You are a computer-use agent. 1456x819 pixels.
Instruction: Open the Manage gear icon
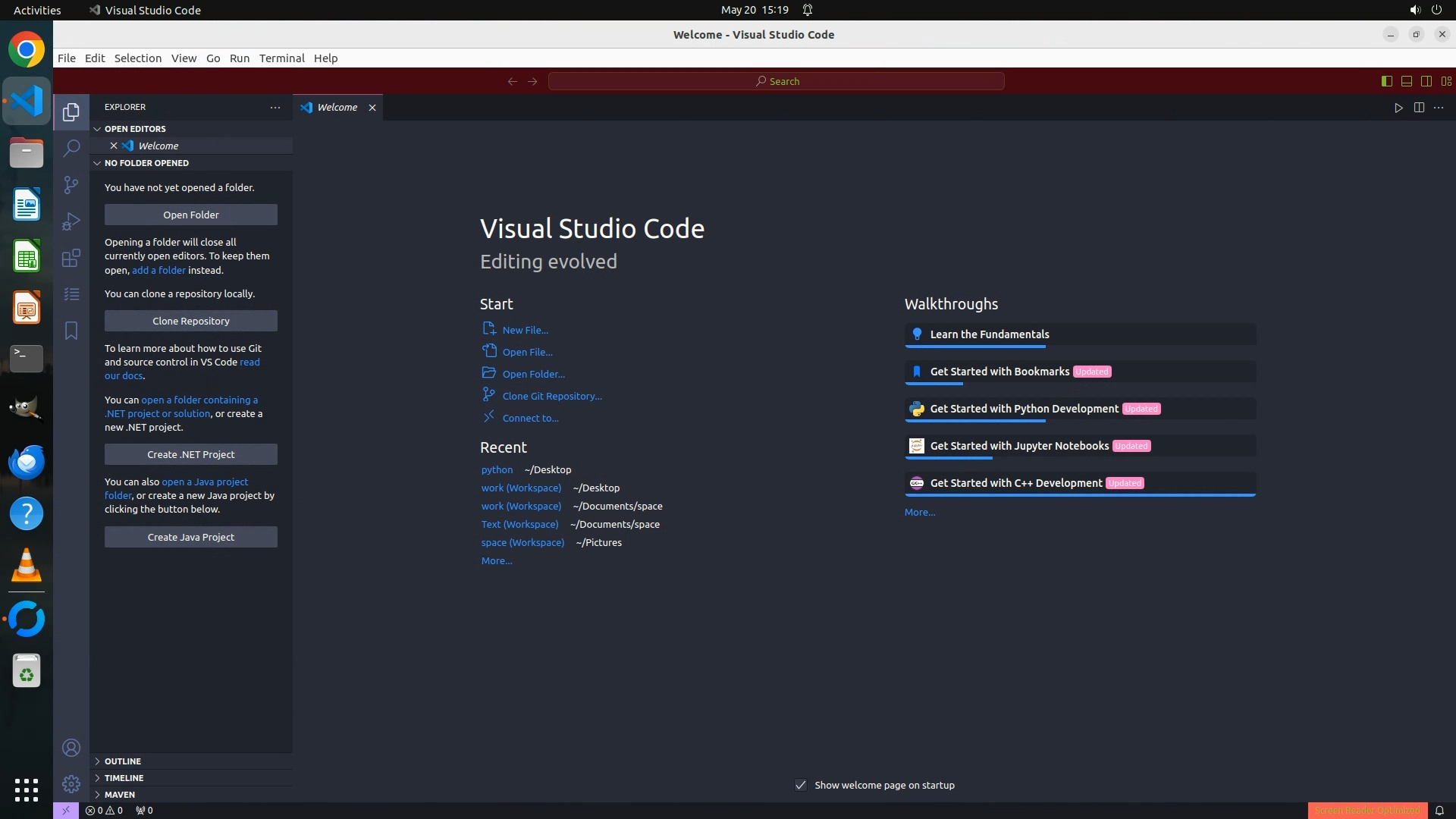[71, 783]
